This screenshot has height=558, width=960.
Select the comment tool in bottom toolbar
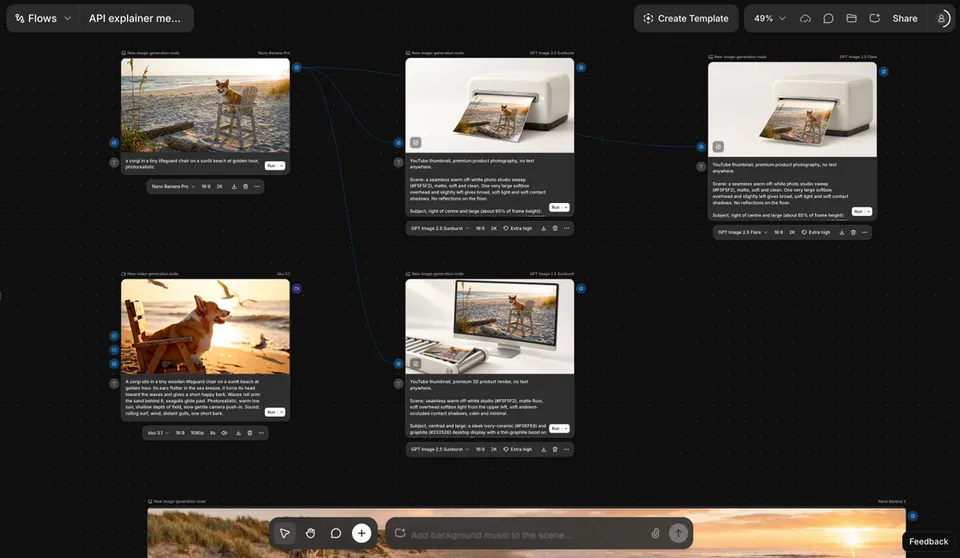coord(336,533)
